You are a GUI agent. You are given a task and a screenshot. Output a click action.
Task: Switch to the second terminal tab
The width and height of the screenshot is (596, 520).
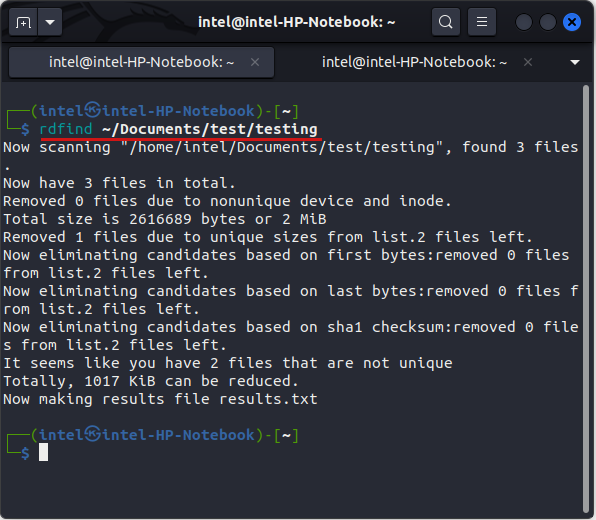pos(414,62)
